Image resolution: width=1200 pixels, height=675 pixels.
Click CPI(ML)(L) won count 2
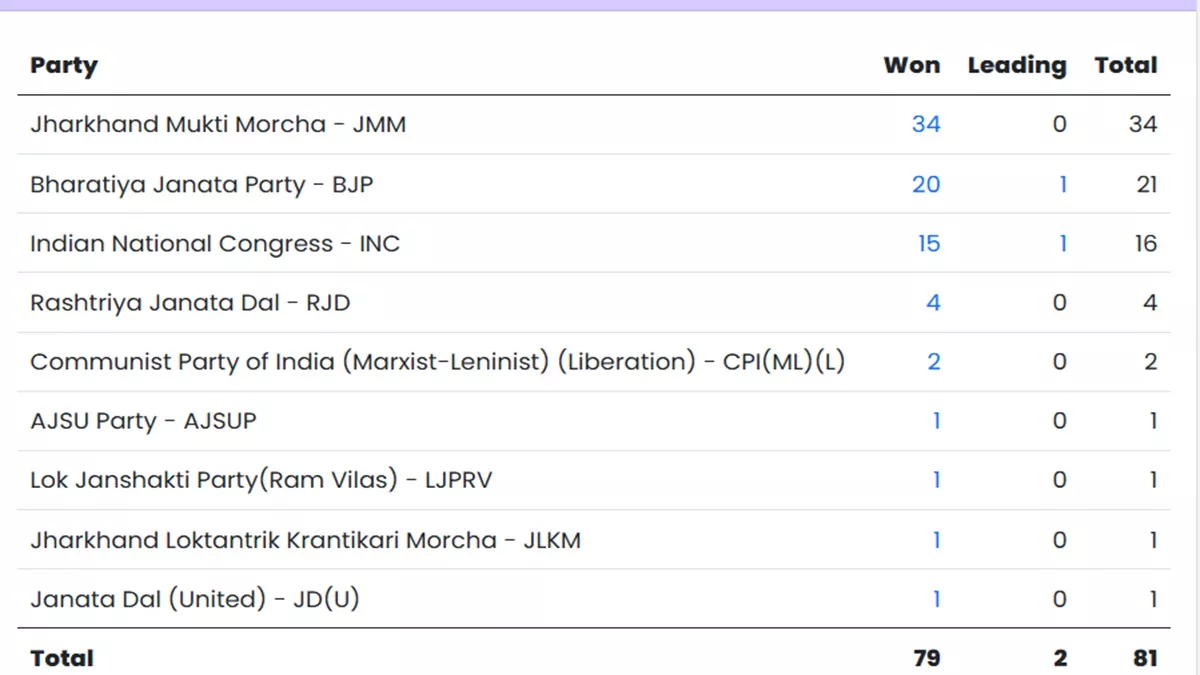point(933,362)
